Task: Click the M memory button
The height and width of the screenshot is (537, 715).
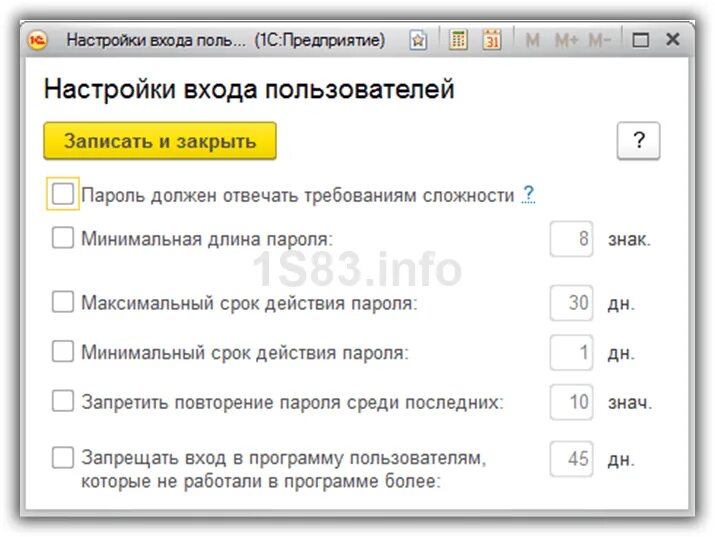Action: point(532,41)
